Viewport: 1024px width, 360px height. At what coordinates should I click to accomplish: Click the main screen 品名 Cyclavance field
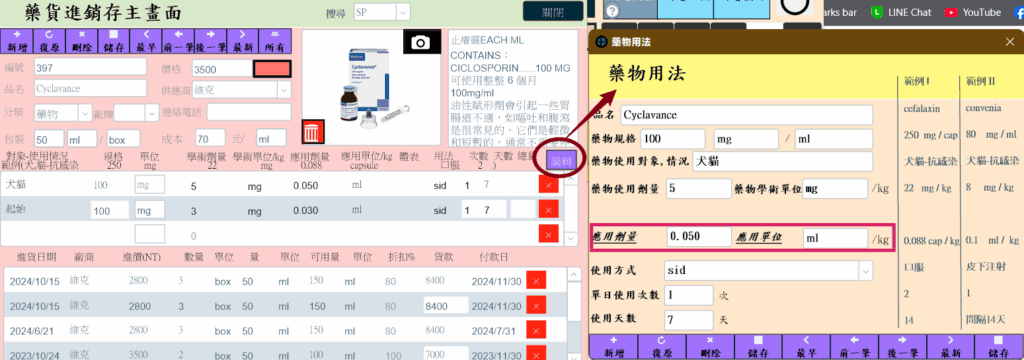click(90, 89)
